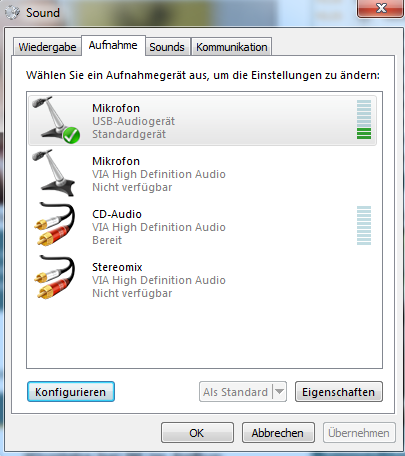Select the Aufnahme tab
This screenshot has width=405, height=456.
coord(113,45)
